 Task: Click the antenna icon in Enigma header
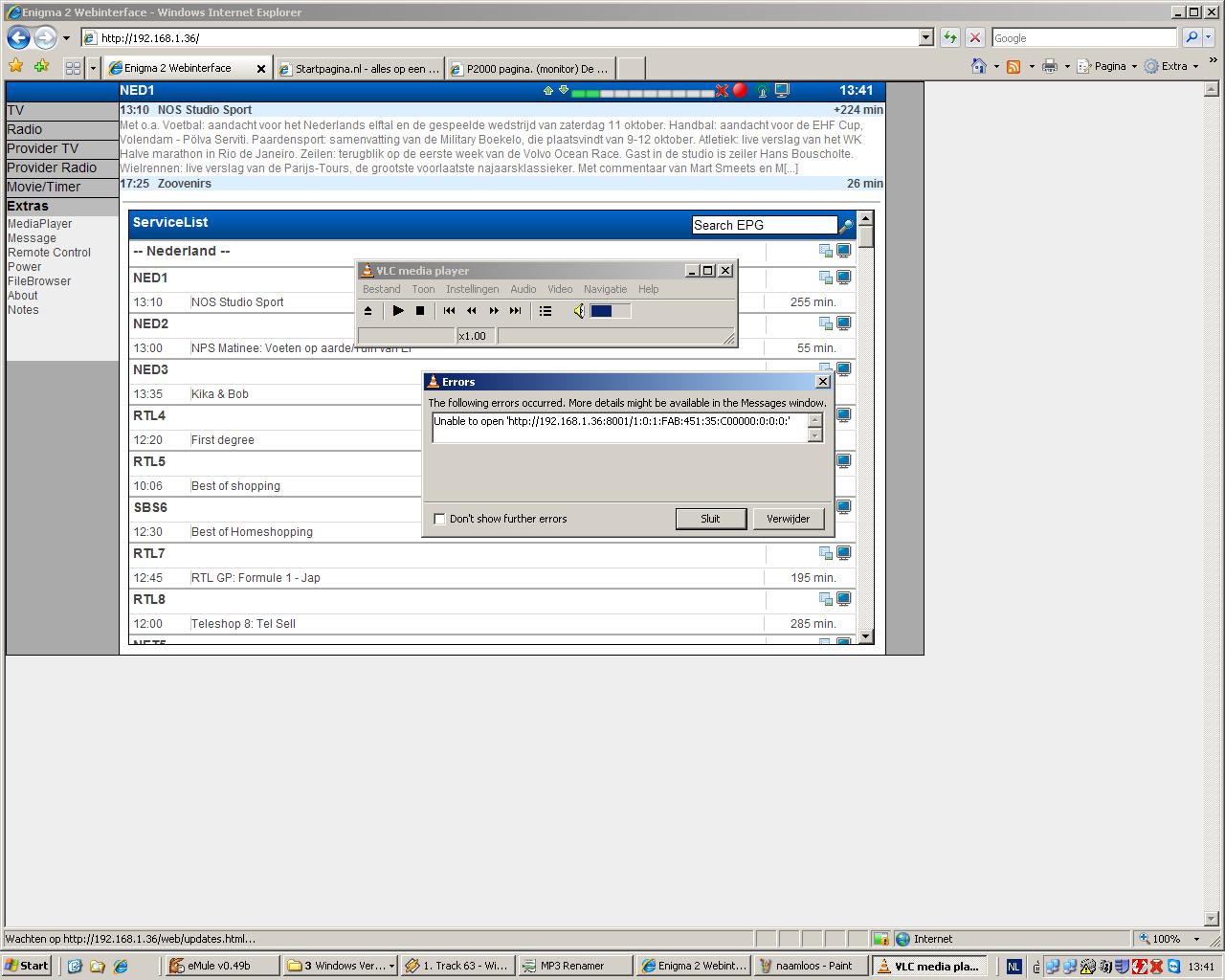[762, 91]
